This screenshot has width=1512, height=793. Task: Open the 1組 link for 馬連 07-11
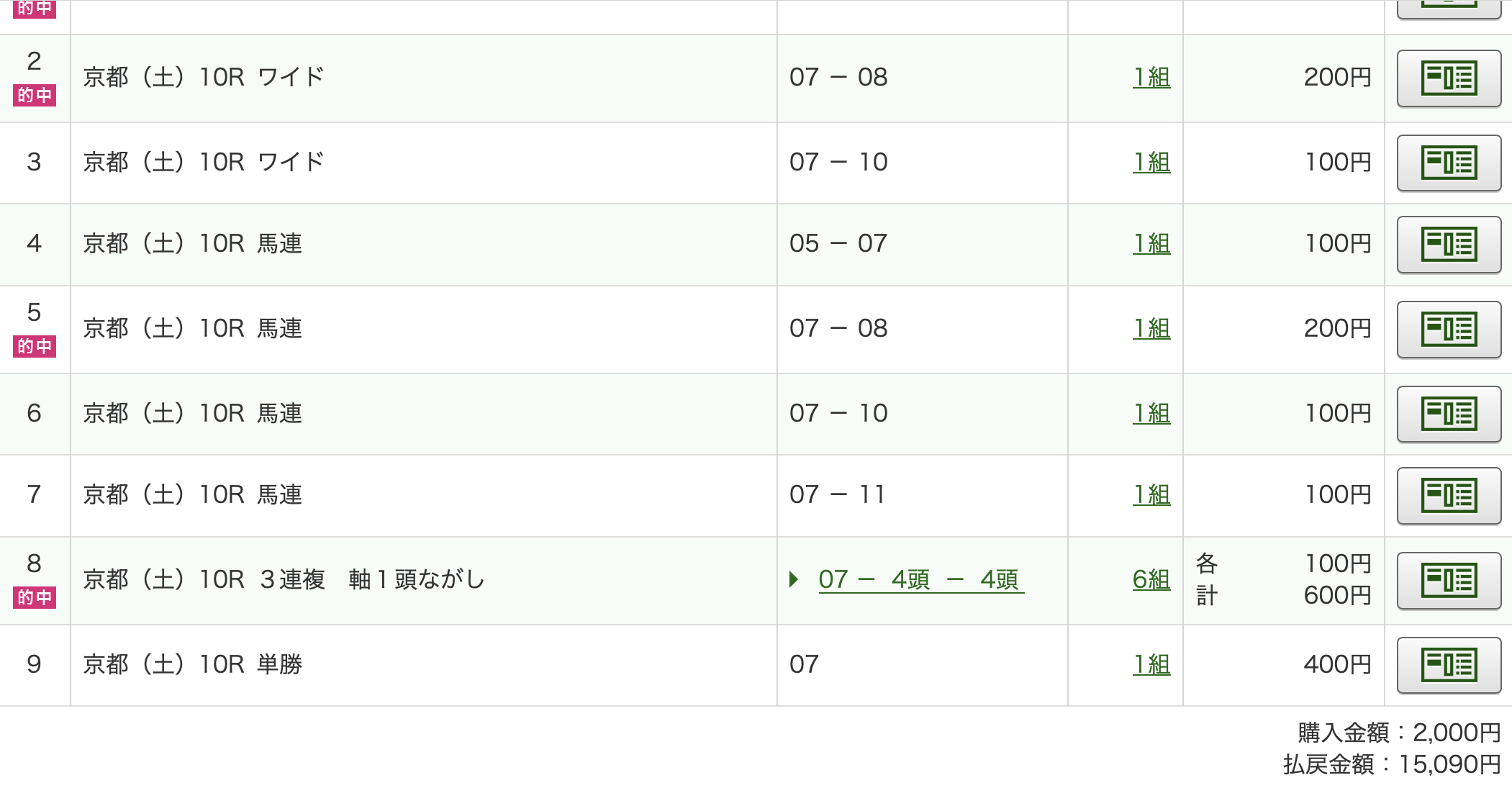[x=1151, y=494]
